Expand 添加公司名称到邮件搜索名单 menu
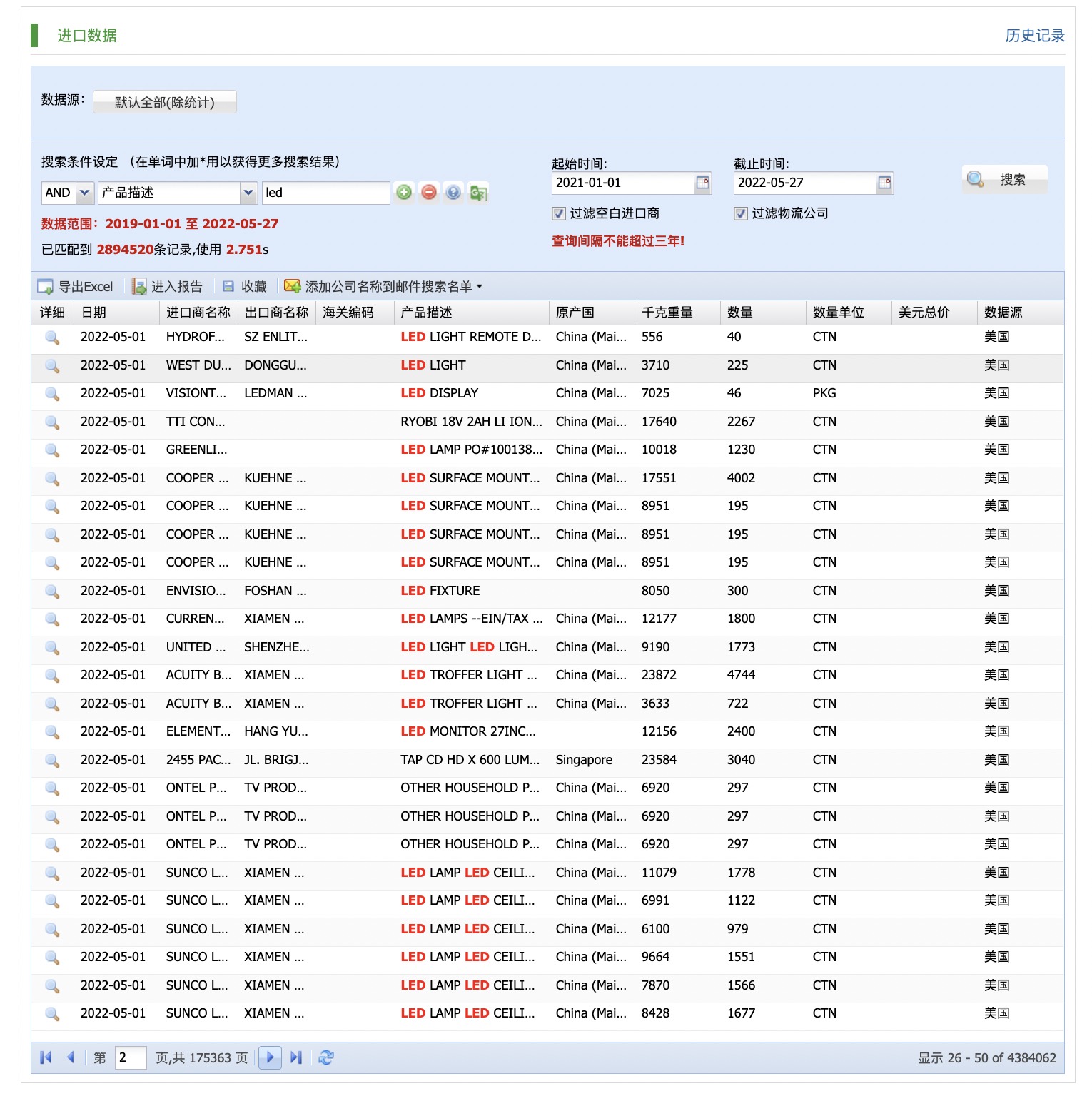This screenshot has width=1092, height=1096. pos(384,286)
